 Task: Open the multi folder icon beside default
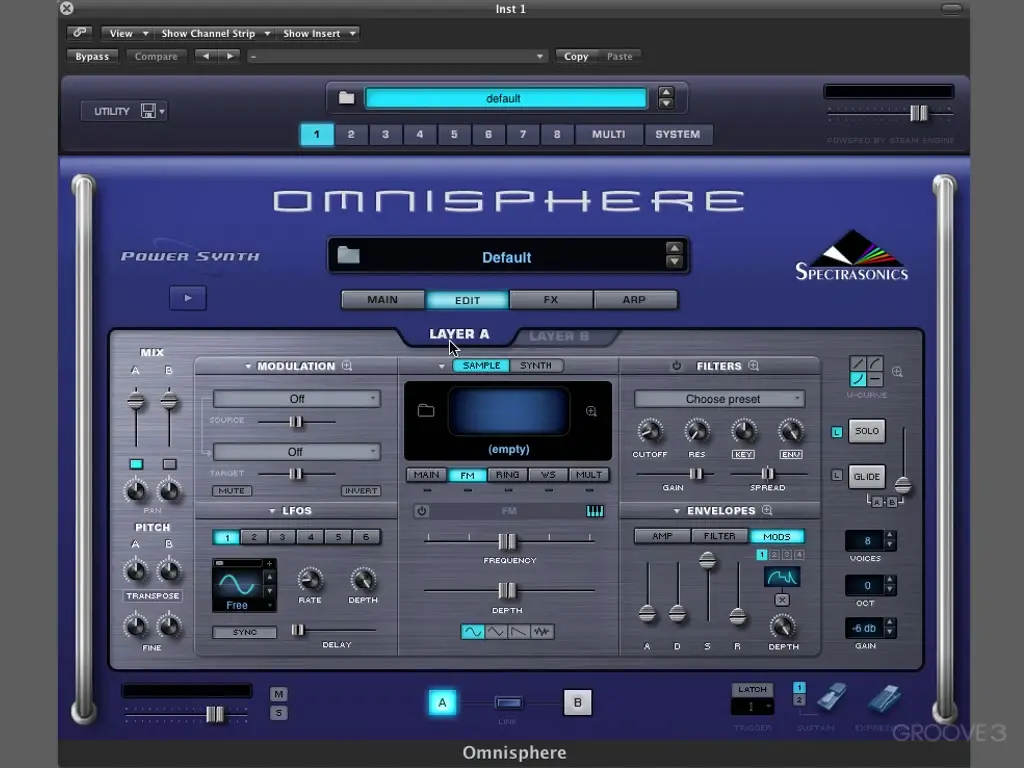346,98
